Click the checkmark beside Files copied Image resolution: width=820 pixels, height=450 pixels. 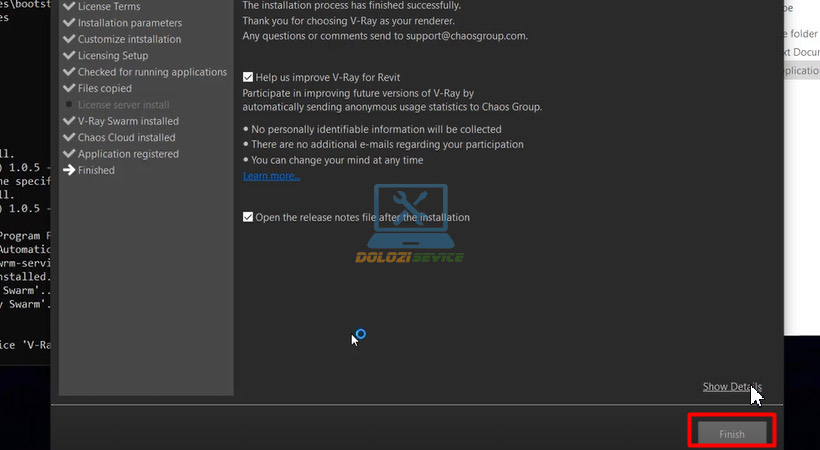pyautogui.click(x=69, y=88)
